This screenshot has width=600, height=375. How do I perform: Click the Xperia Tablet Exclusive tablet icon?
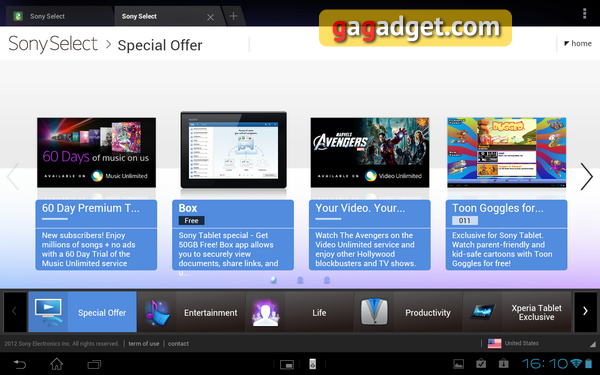click(x=483, y=311)
